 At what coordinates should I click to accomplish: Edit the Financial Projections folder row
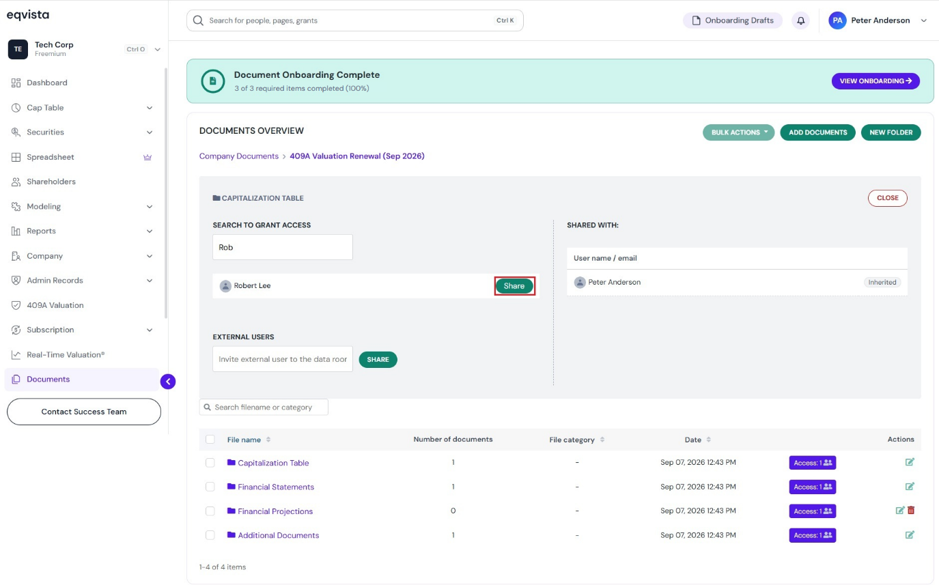(899, 511)
